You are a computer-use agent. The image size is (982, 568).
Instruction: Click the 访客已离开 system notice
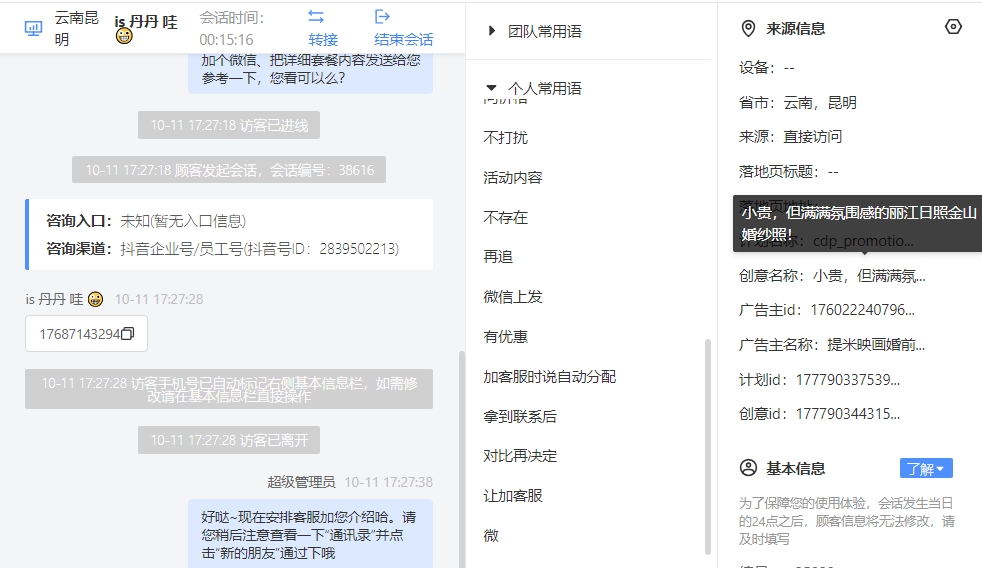coord(229,440)
